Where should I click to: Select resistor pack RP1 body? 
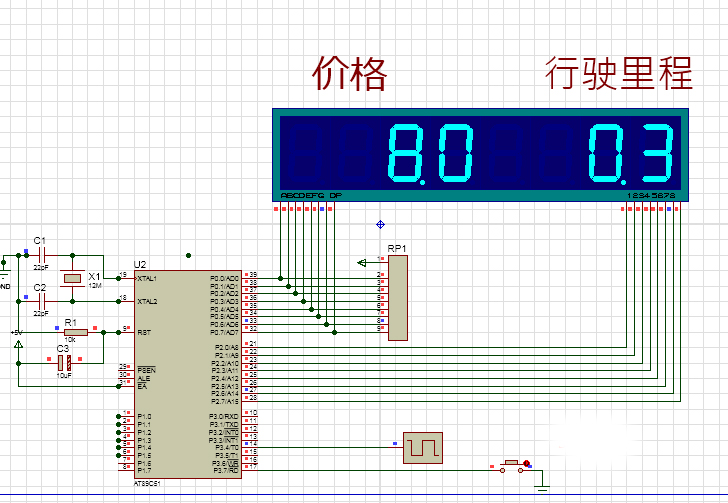point(398,298)
